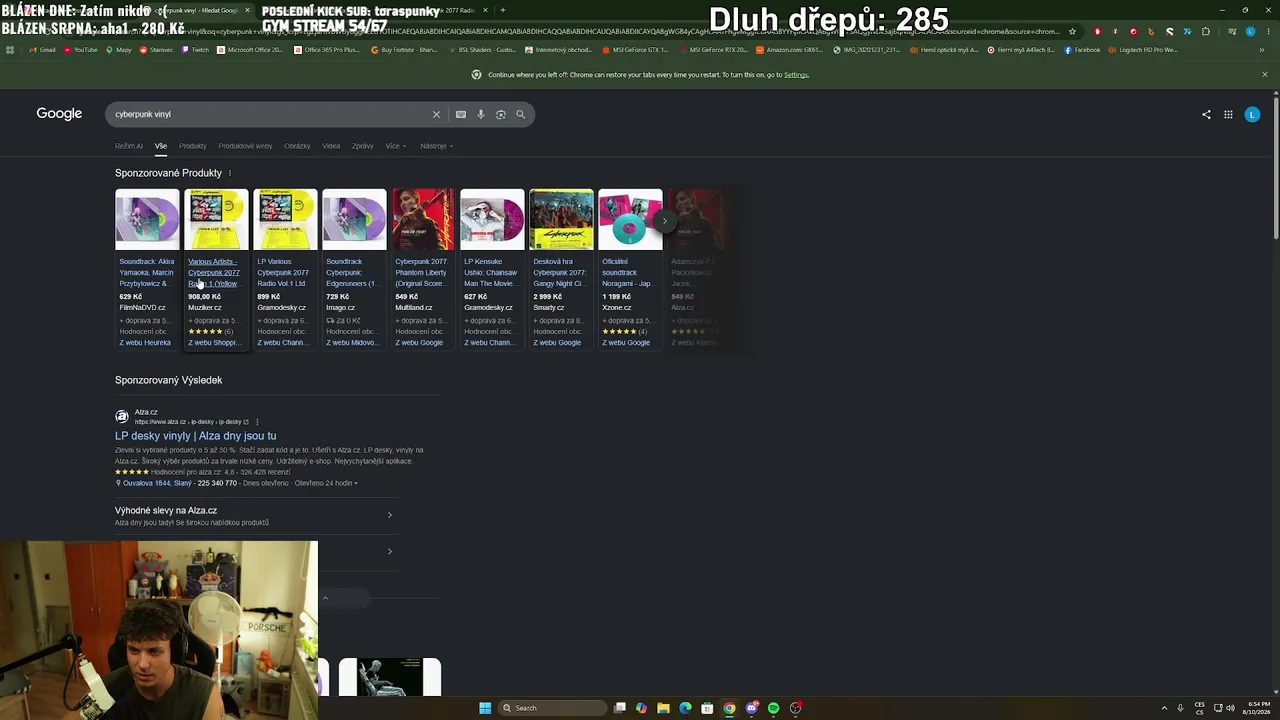Launch Copilot from the taskbar

642,708
